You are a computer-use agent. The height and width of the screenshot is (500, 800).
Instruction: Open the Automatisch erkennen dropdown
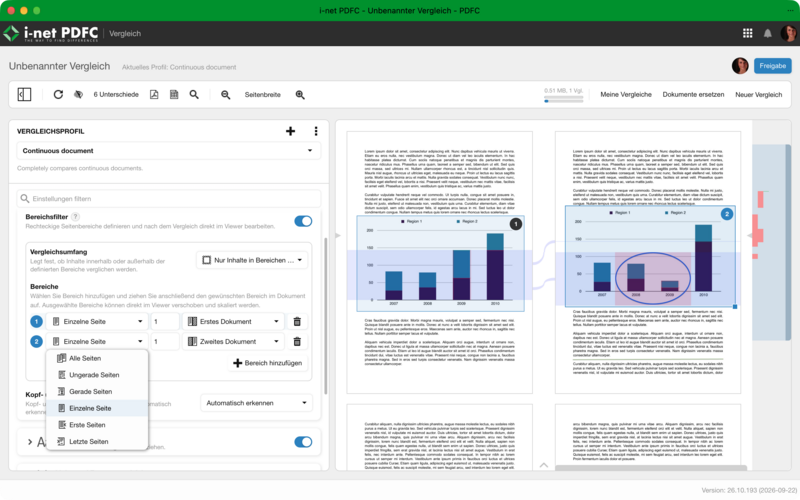tap(256, 403)
